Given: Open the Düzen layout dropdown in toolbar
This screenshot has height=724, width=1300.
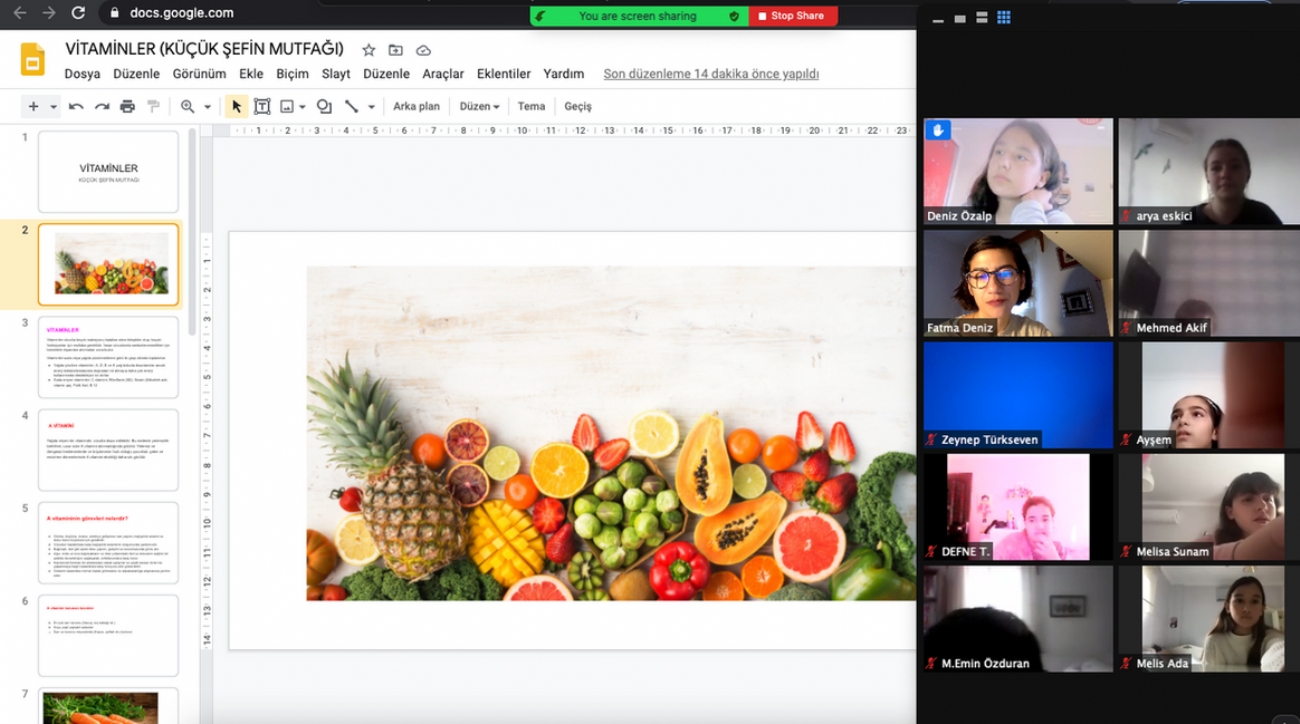Looking at the screenshot, I should 479,106.
